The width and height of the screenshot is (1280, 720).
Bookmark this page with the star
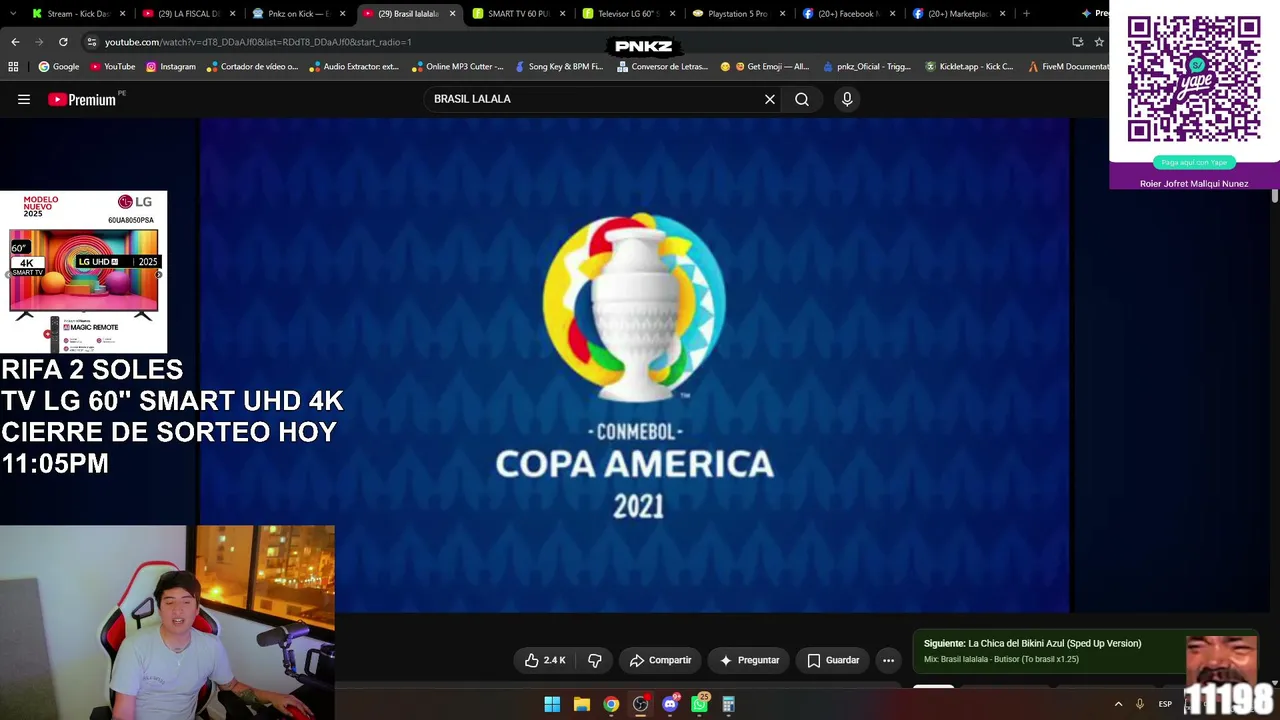click(x=1099, y=42)
